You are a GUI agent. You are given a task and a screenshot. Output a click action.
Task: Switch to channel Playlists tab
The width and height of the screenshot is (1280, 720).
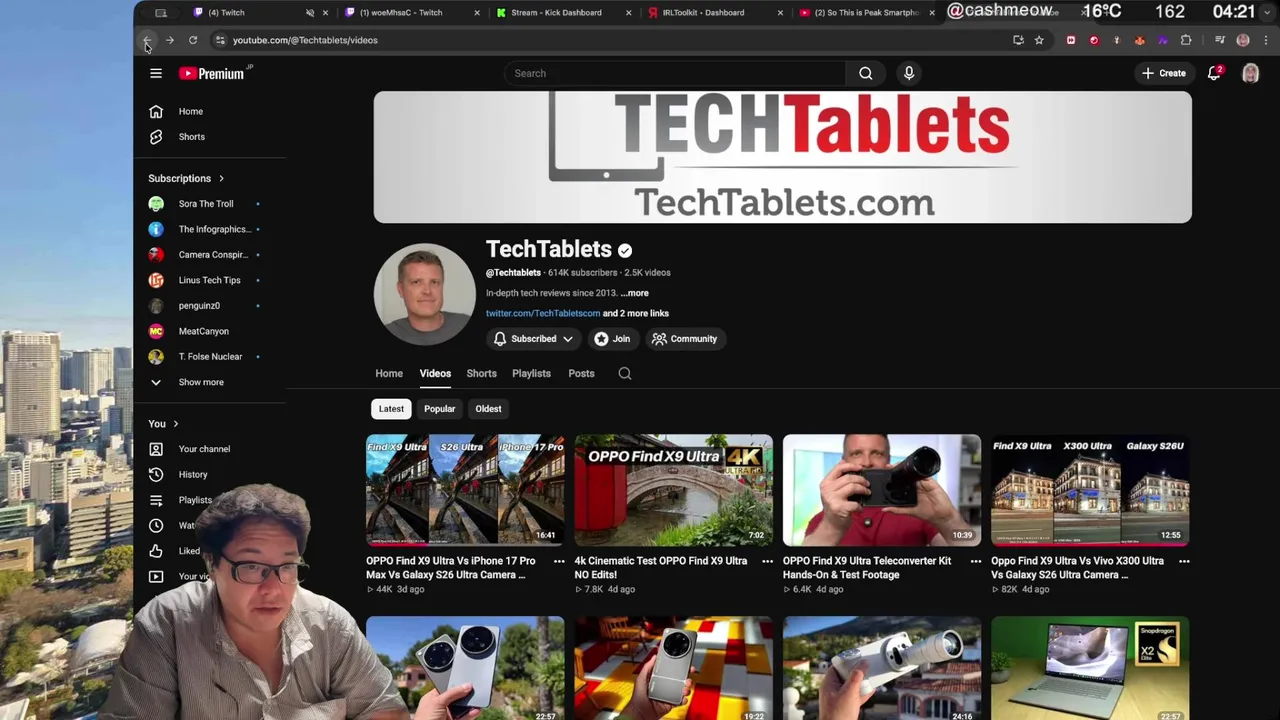click(531, 373)
